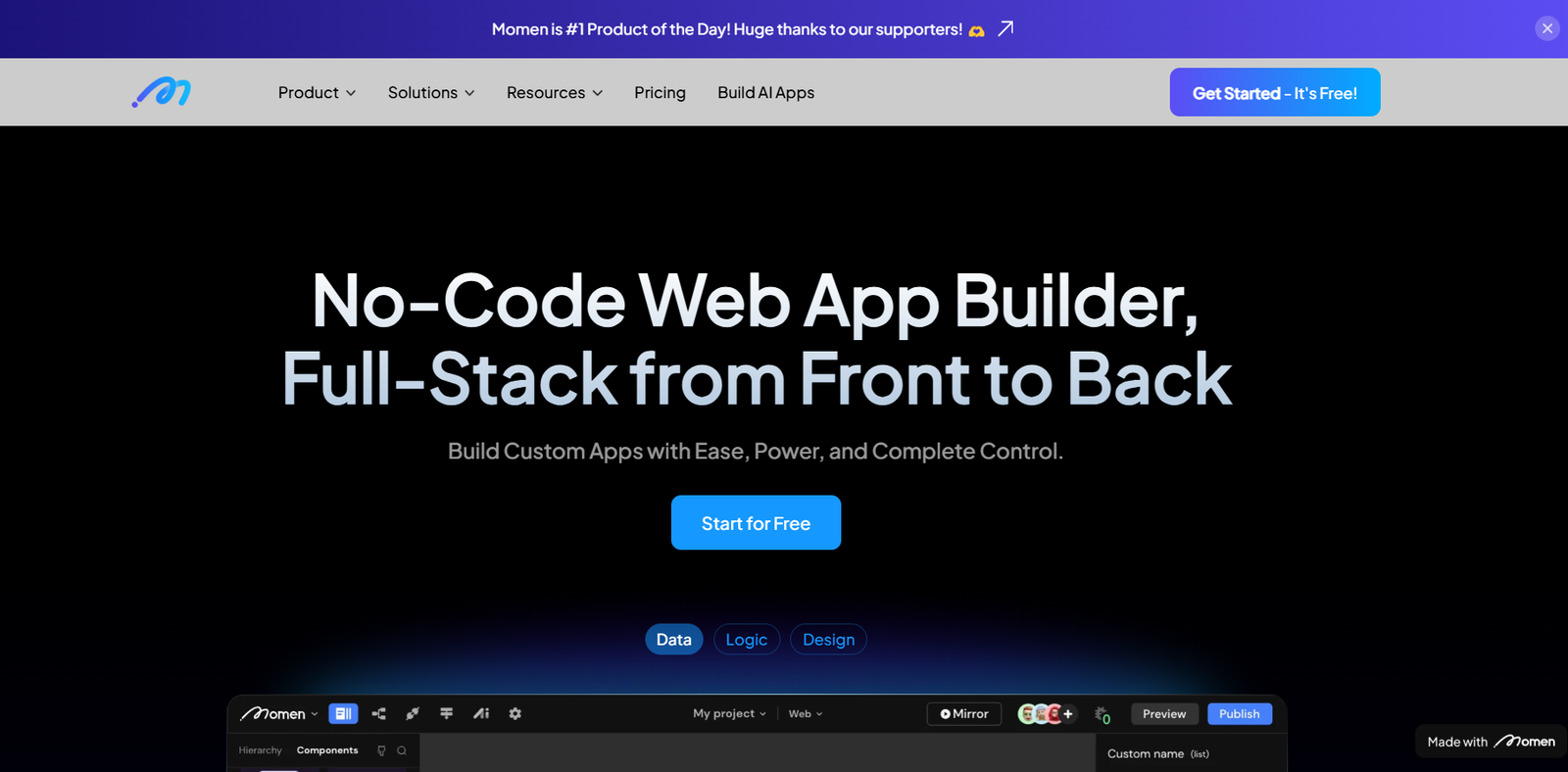Screen dimensions: 1568x772
Task: Switch to the Logic tab
Action: click(x=747, y=639)
